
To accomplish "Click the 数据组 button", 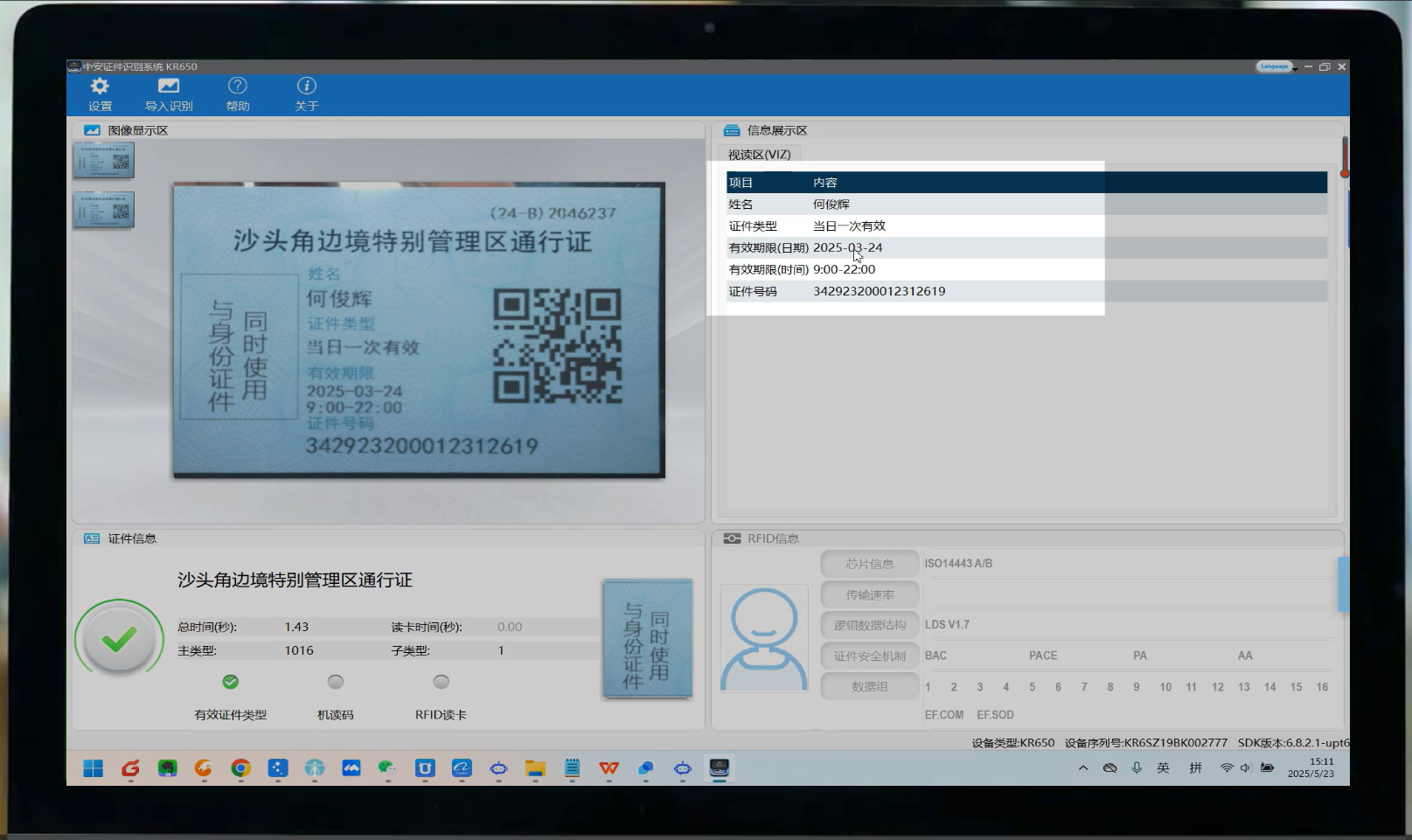I will click(x=870, y=687).
